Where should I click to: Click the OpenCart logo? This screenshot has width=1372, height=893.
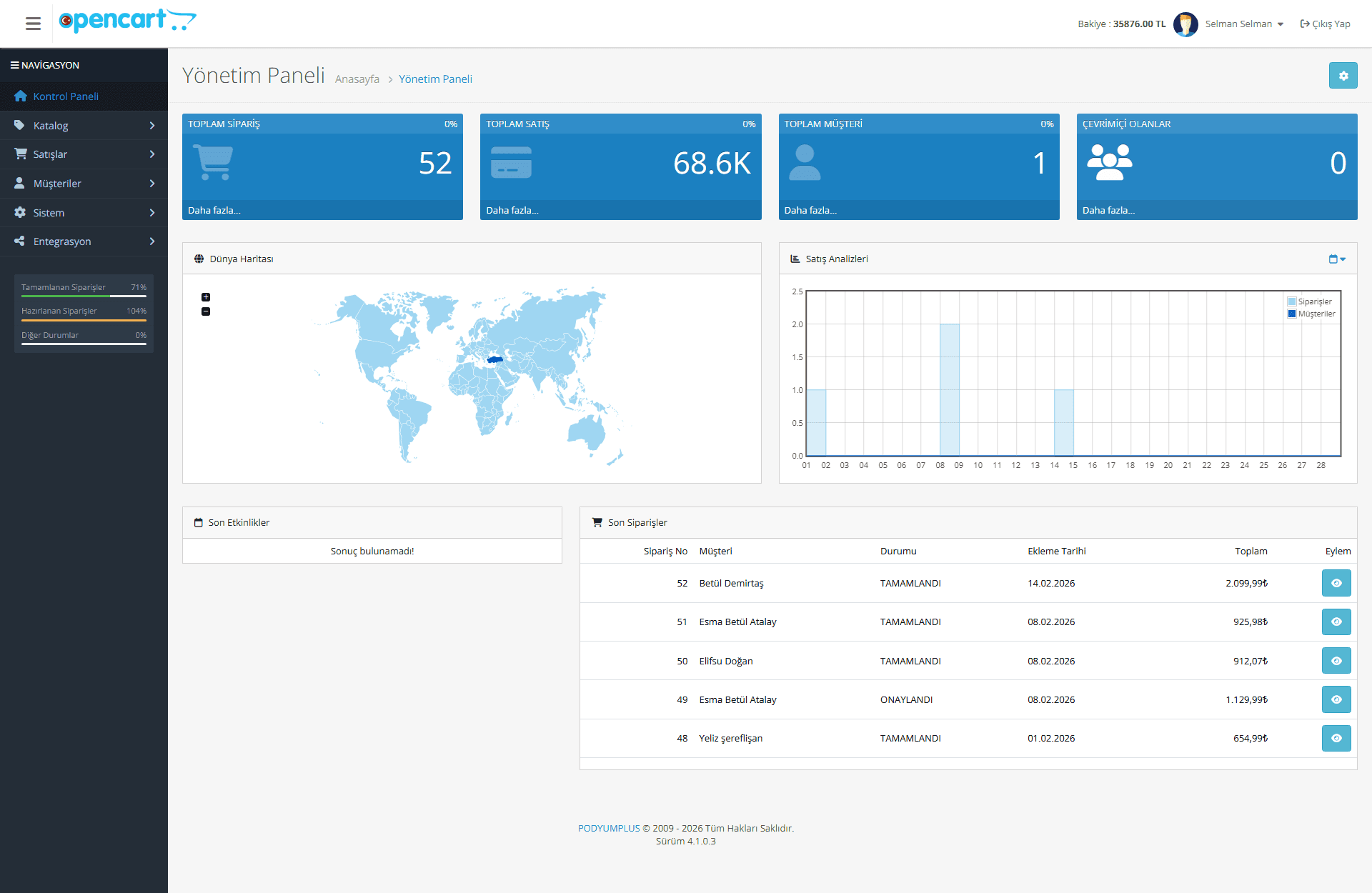(127, 21)
